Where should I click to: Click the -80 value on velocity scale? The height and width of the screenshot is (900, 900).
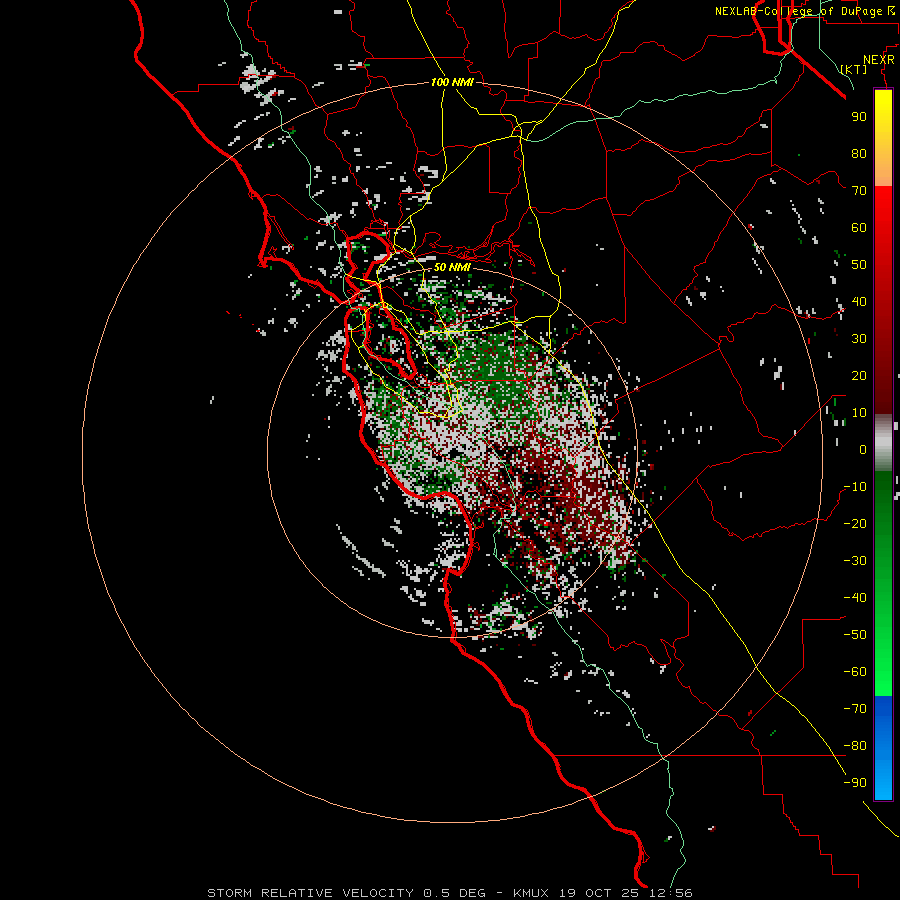(855, 746)
